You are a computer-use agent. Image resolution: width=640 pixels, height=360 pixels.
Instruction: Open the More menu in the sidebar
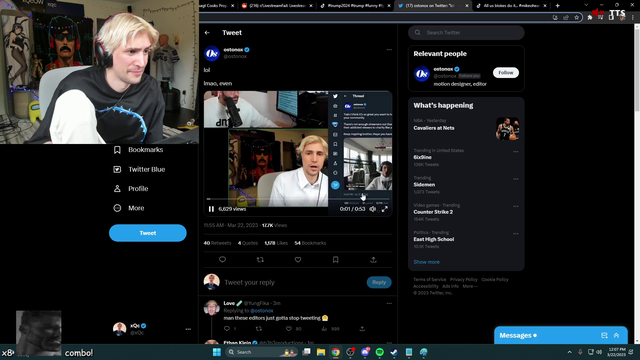[x=129, y=208]
